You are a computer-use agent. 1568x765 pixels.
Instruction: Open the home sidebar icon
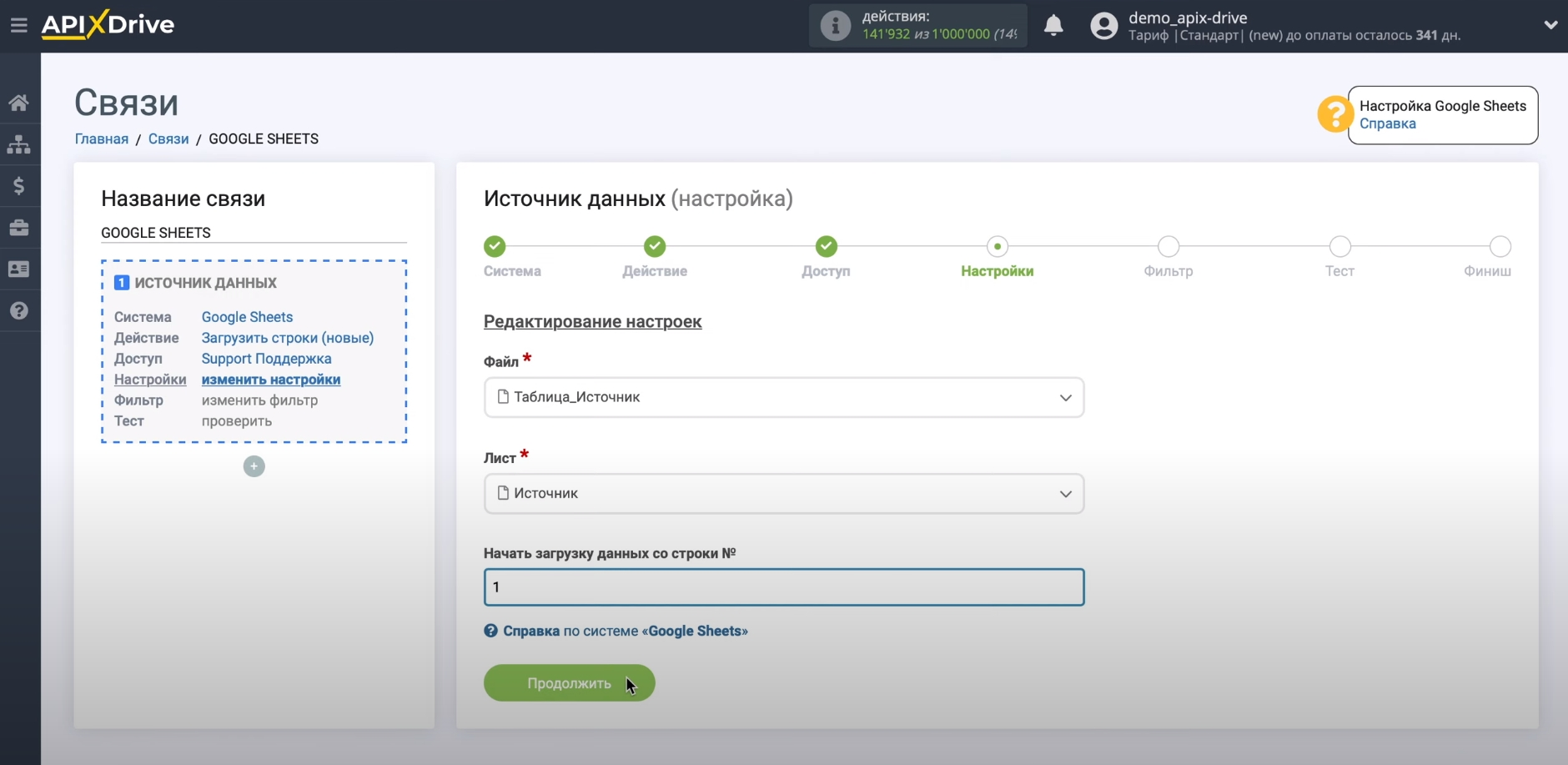point(18,103)
